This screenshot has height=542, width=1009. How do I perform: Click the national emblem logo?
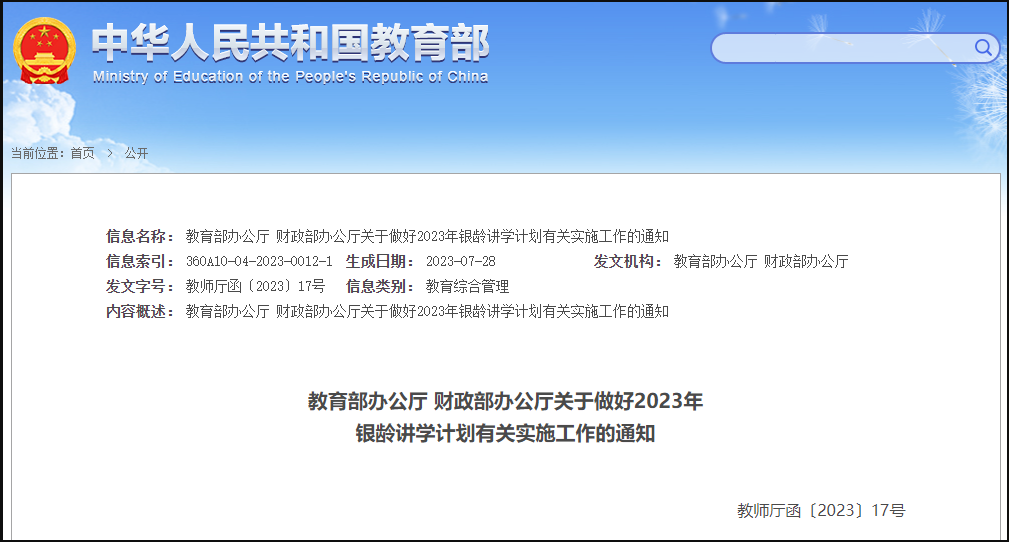click(x=44, y=50)
